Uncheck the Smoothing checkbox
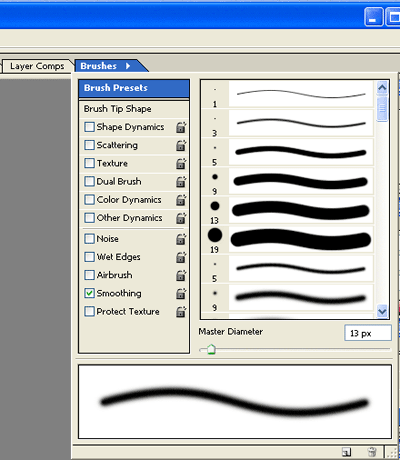400x460 pixels. point(89,293)
